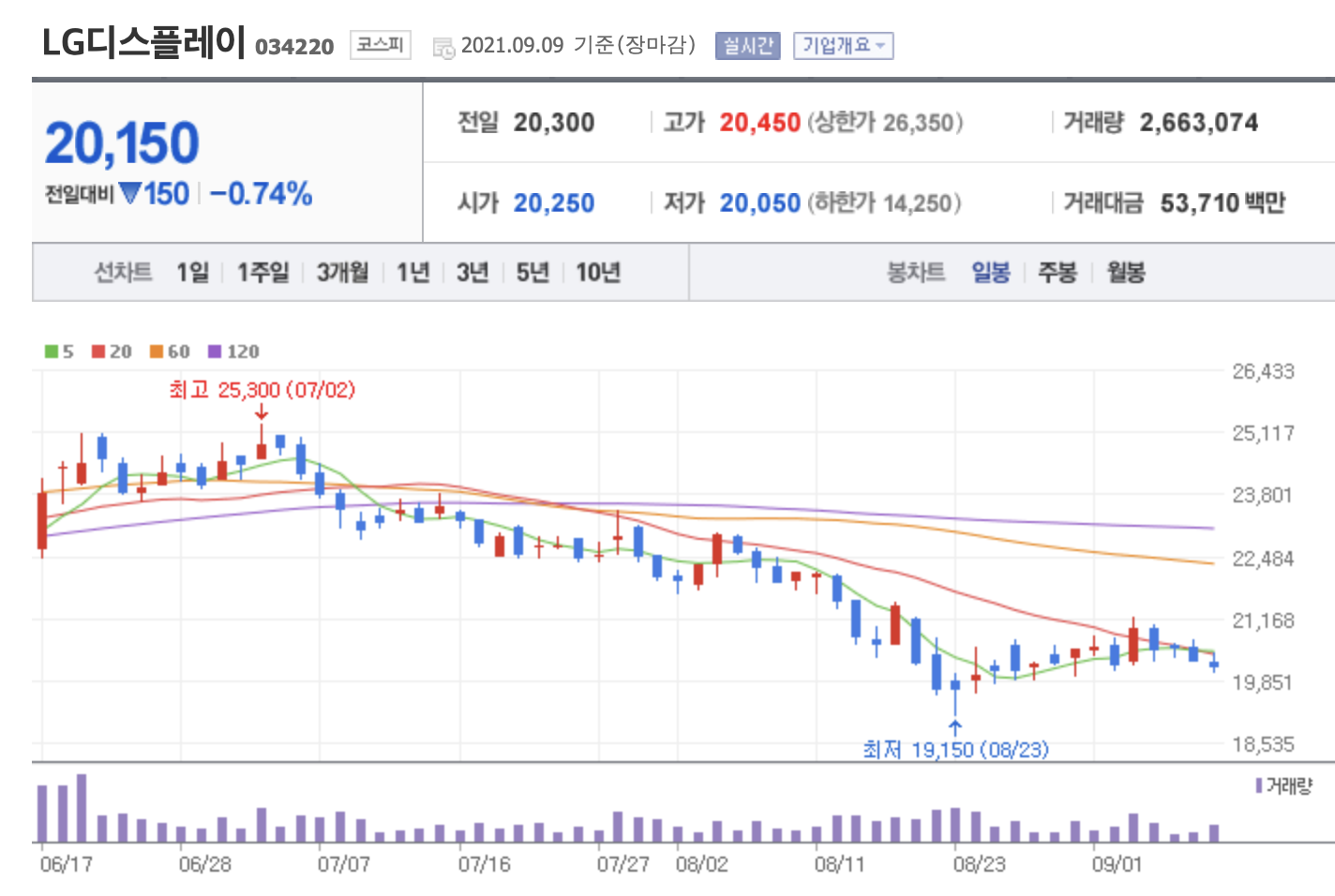Click the orange 60-day moving average swatch
Image resolution: width=1335 pixels, height=896 pixels.
click(157, 351)
